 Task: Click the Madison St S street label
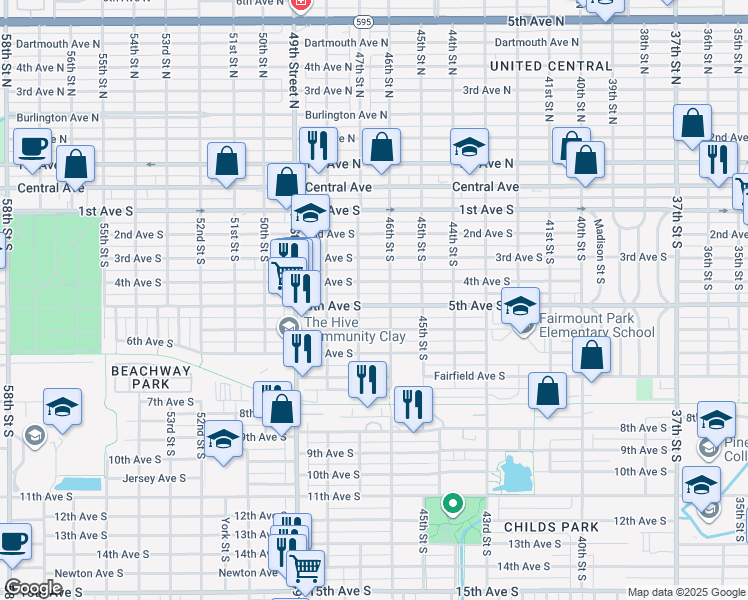pyautogui.click(x=599, y=251)
